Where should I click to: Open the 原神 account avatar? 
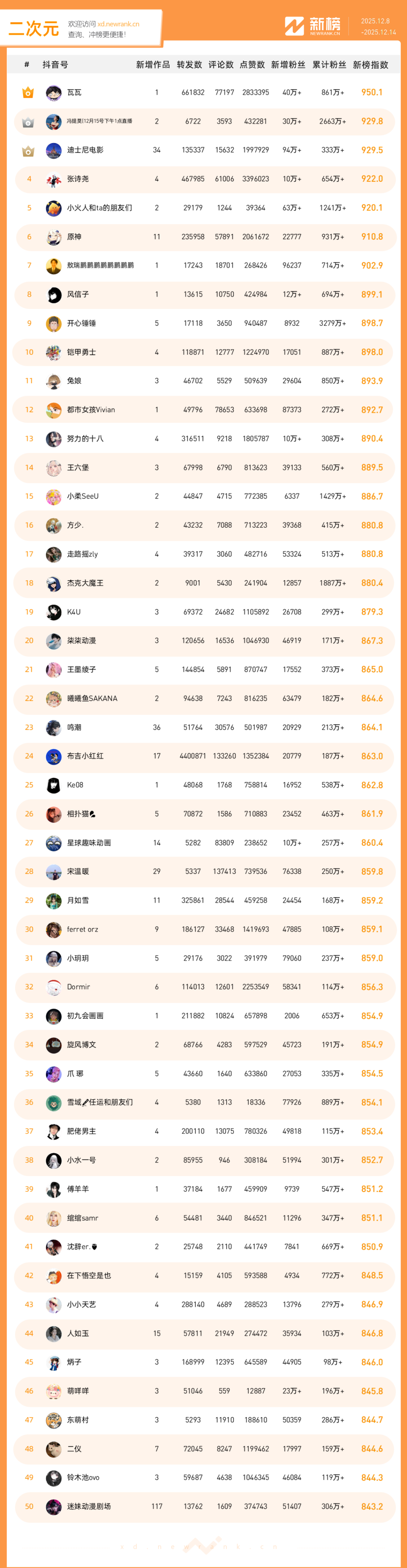(54, 237)
